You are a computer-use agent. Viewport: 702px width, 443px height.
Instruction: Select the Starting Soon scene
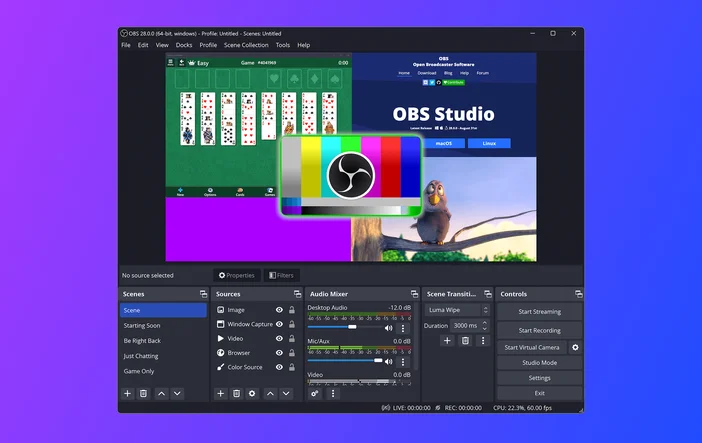point(163,325)
